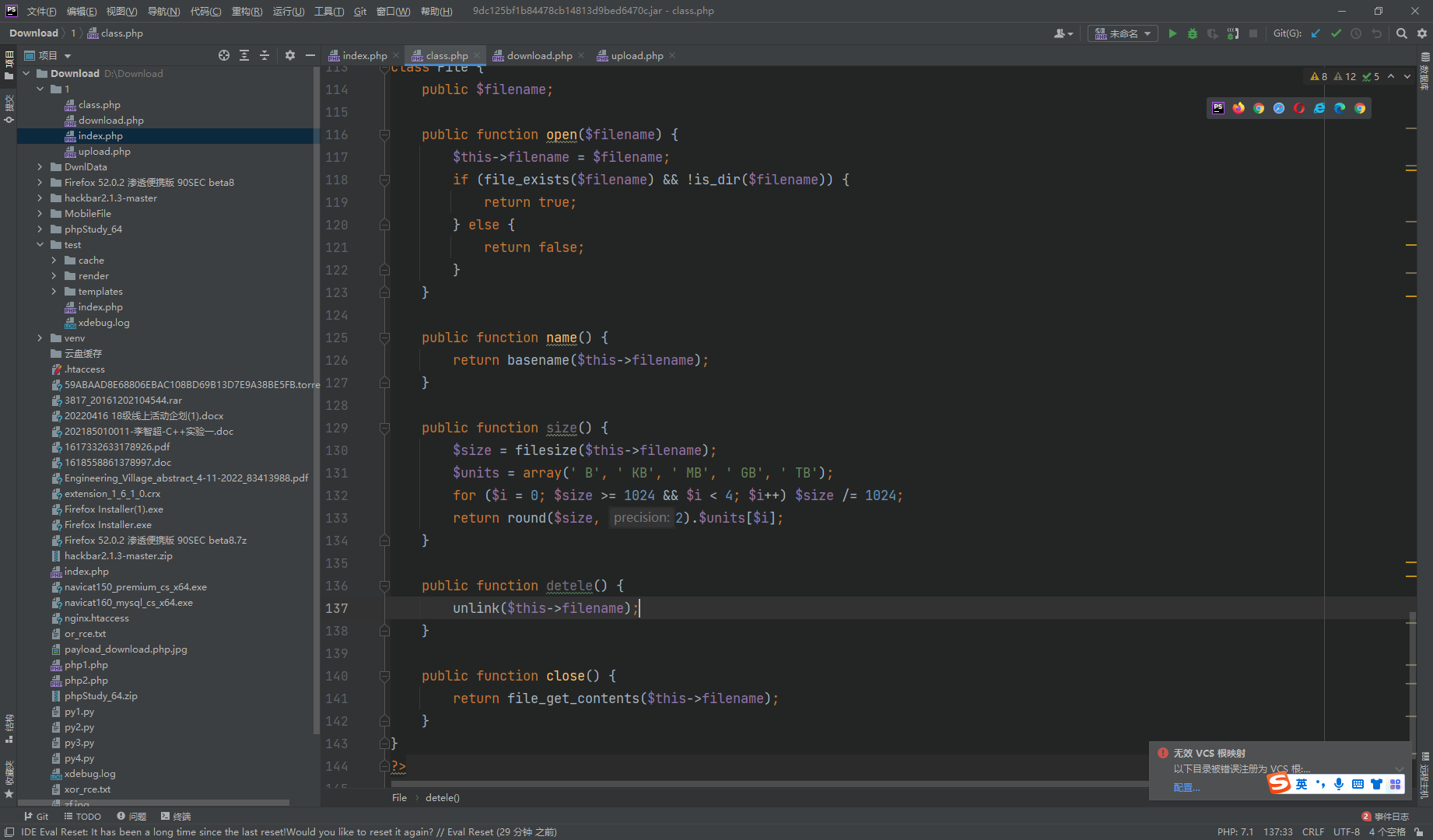Viewport: 1433px width, 840px height.
Task: Open IDE settings gear in toolbar
Action: point(1422,33)
